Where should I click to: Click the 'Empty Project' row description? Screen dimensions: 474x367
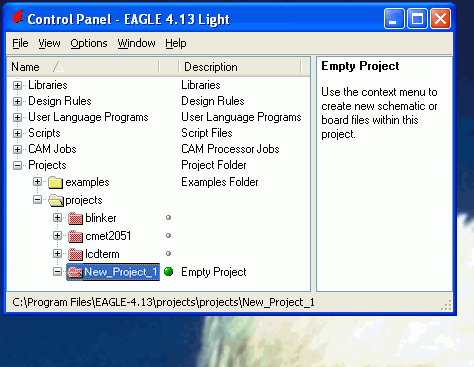click(x=214, y=272)
